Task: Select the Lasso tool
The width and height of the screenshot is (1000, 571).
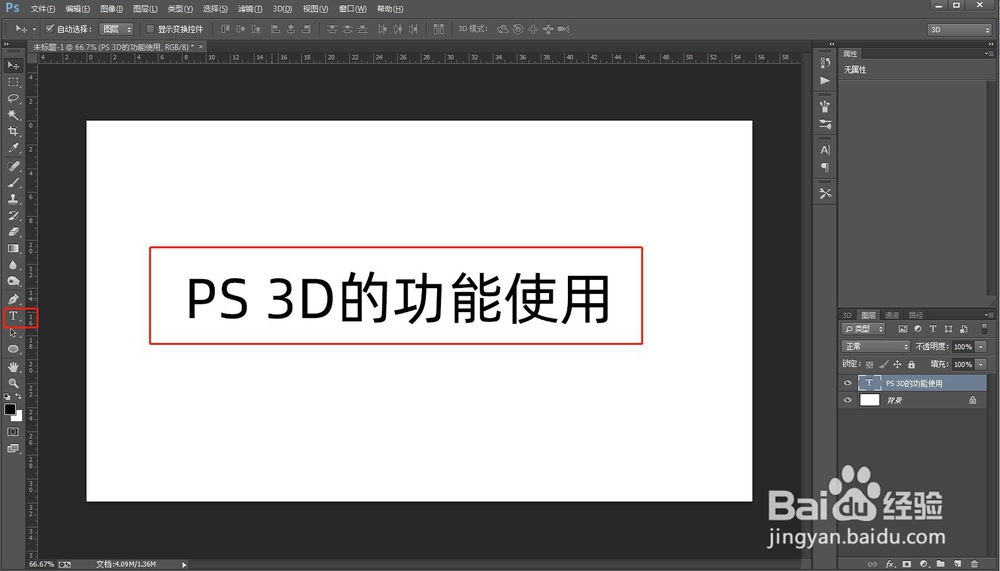Action: click(13, 98)
